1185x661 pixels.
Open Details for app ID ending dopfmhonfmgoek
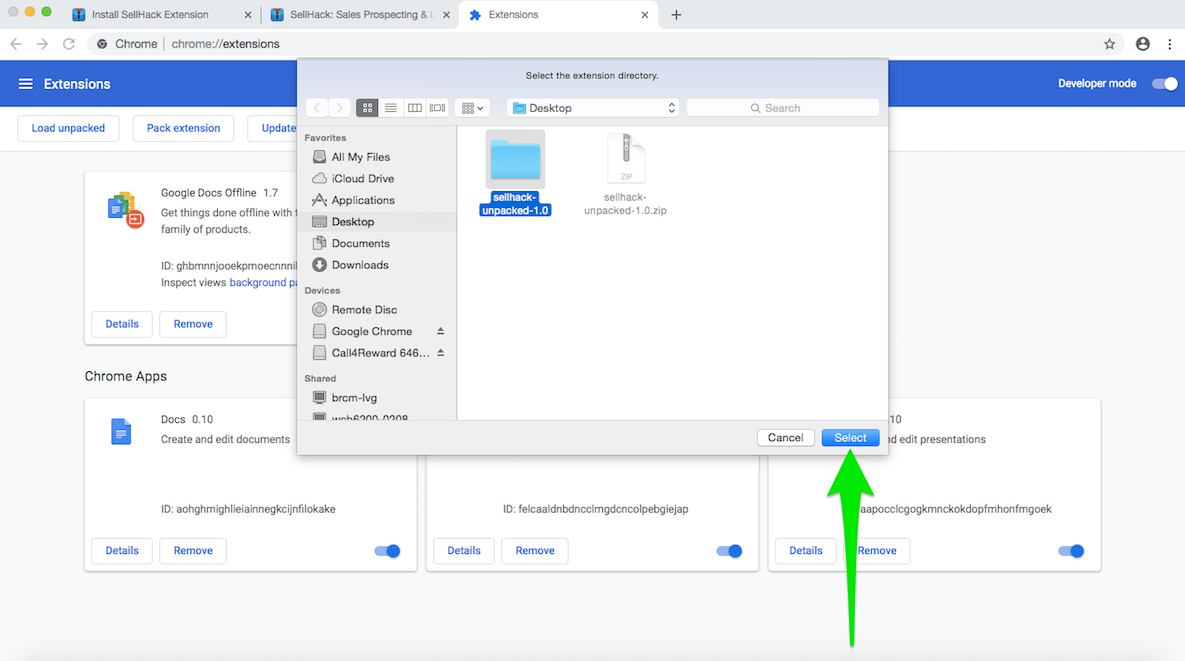pos(806,551)
